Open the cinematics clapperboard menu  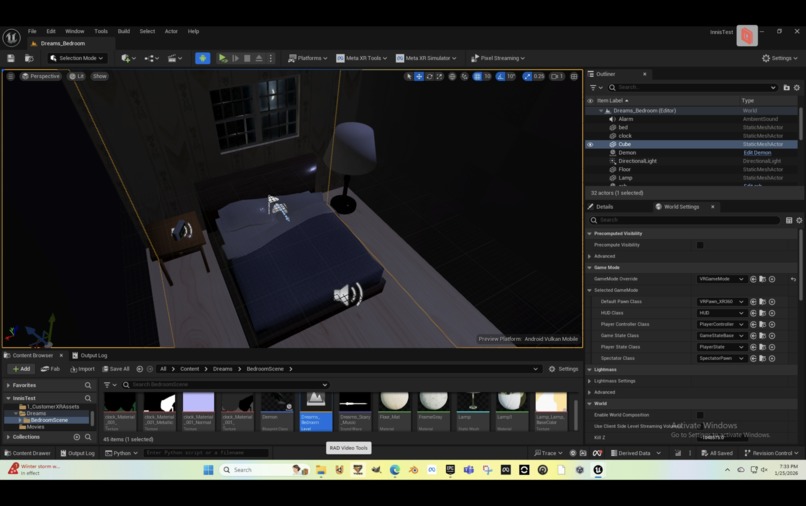(175, 58)
